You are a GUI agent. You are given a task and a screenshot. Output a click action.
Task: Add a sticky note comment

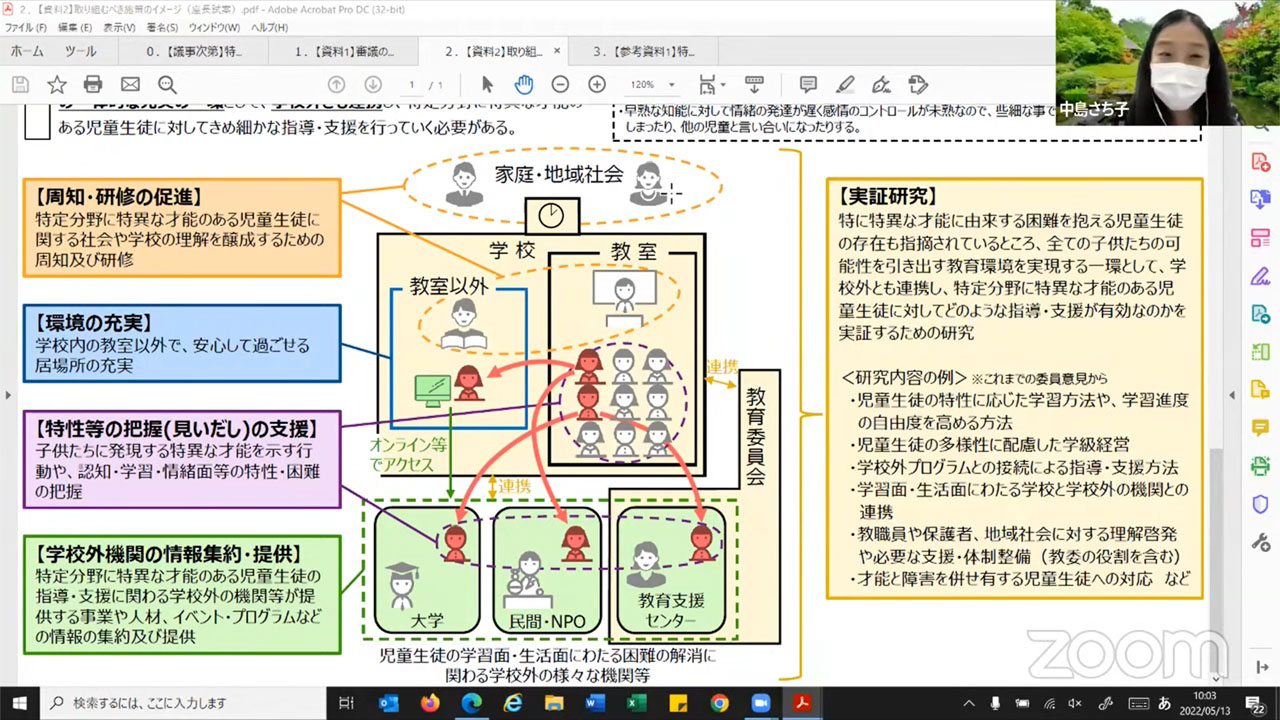[808, 85]
